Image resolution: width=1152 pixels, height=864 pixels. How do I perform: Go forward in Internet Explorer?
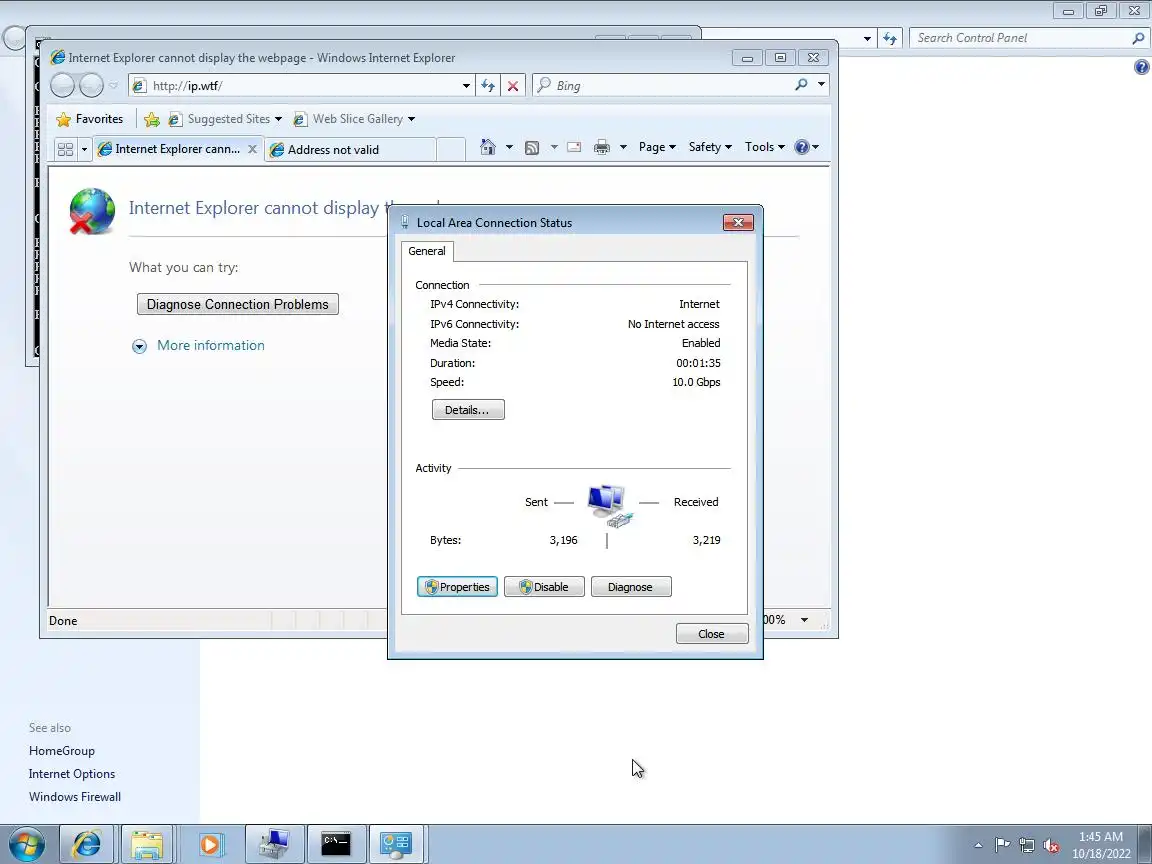pyautogui.click(x=91, y=86)
